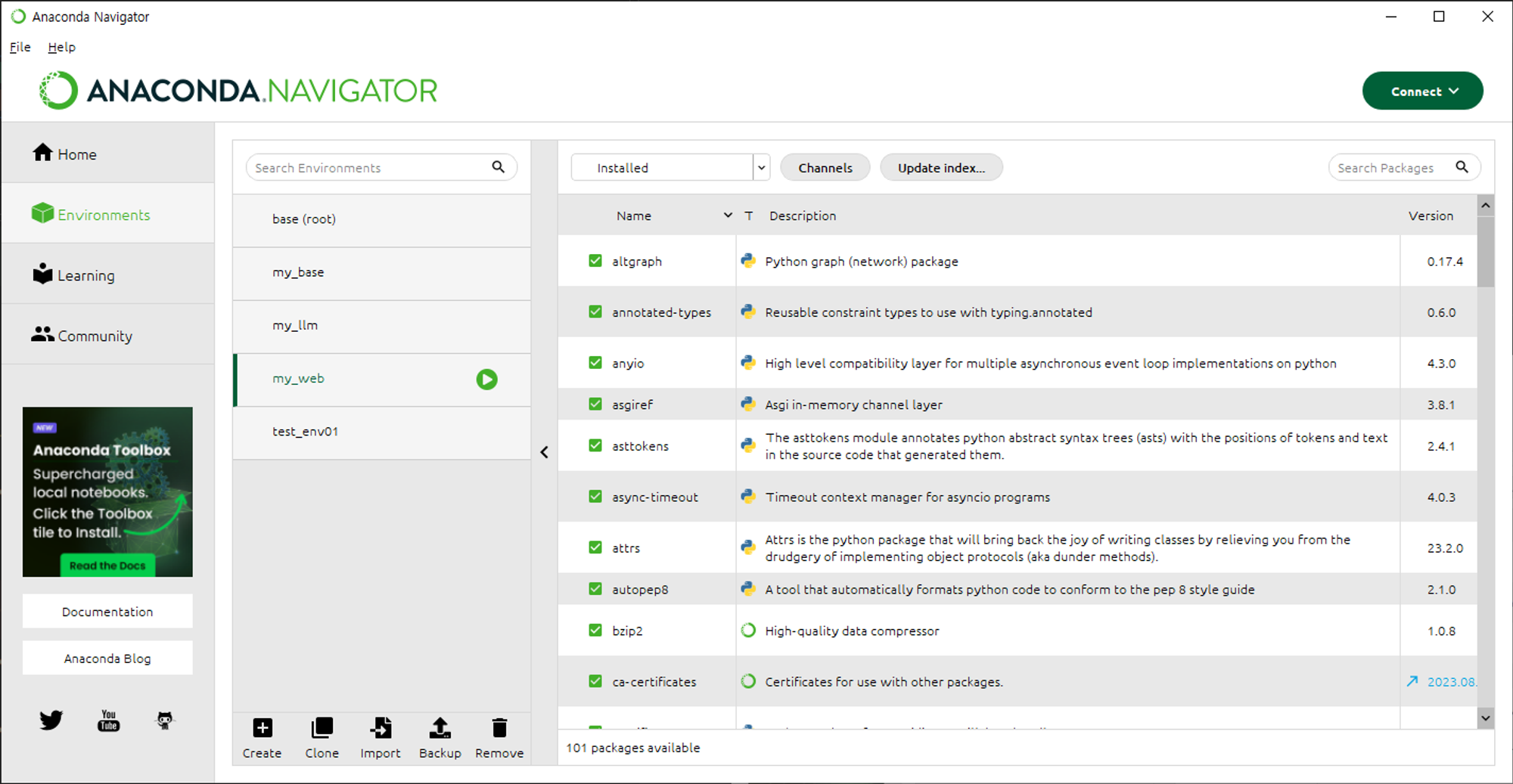The height and width of the screenshot is (784, 1513).
Task: Click the Update index button
Action: point(941,167)
